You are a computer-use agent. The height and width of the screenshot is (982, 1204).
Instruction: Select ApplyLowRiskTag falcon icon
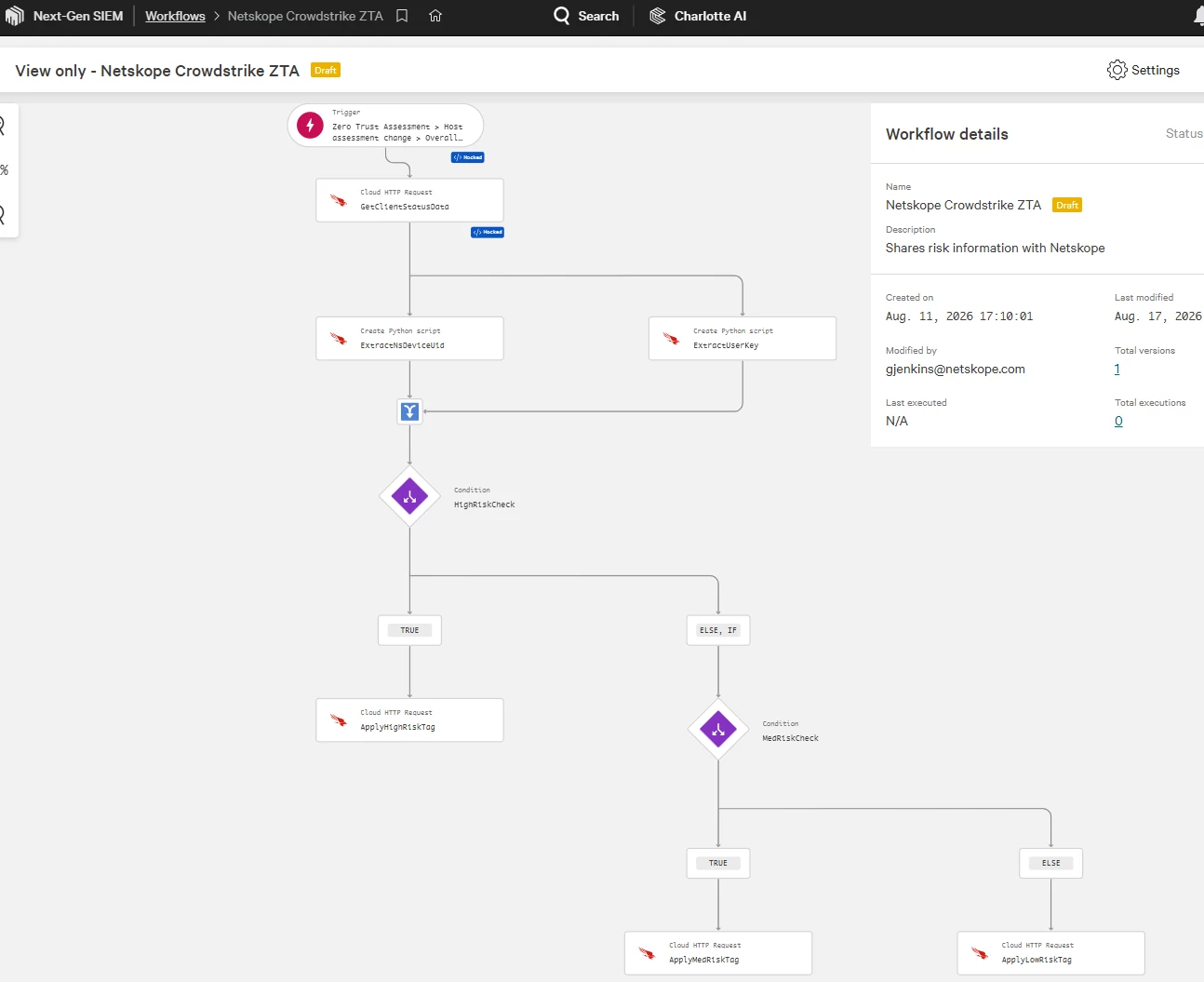click(980, 953)
